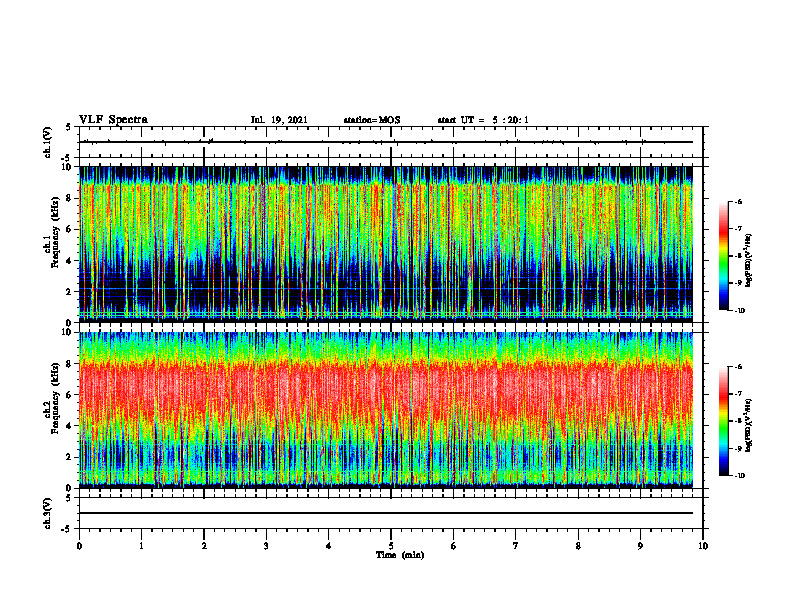Select the date "Jul. 19, 2021"
This screenshot has width=792, height=612.
pos(279,120)
